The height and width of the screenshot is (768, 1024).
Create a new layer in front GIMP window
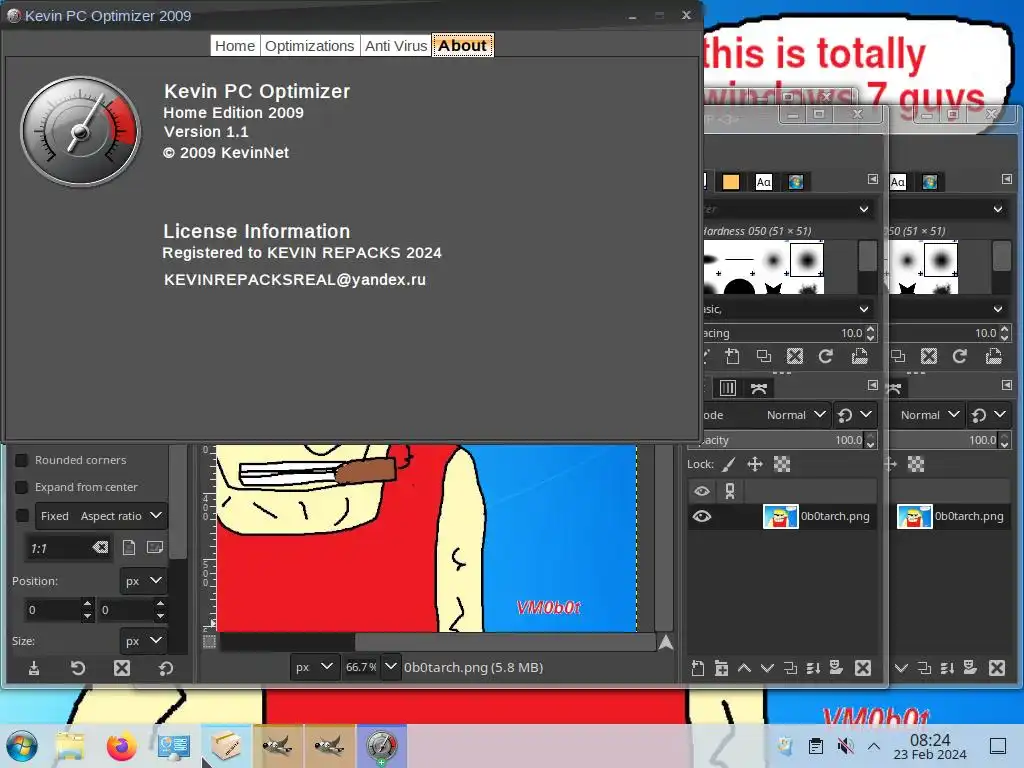tap(697, 668)
